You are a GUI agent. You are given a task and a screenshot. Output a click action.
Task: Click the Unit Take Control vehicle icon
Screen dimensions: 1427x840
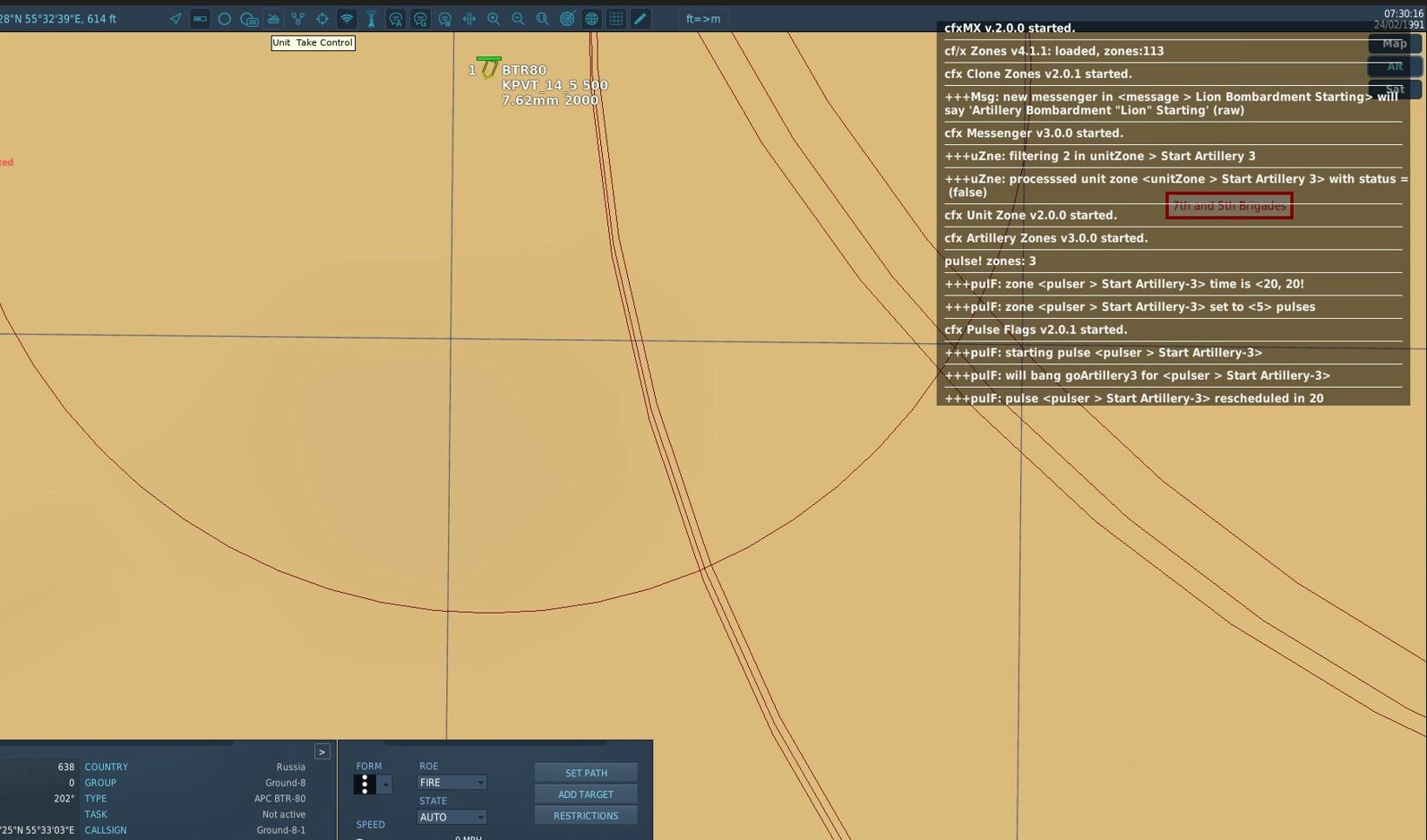273,19
